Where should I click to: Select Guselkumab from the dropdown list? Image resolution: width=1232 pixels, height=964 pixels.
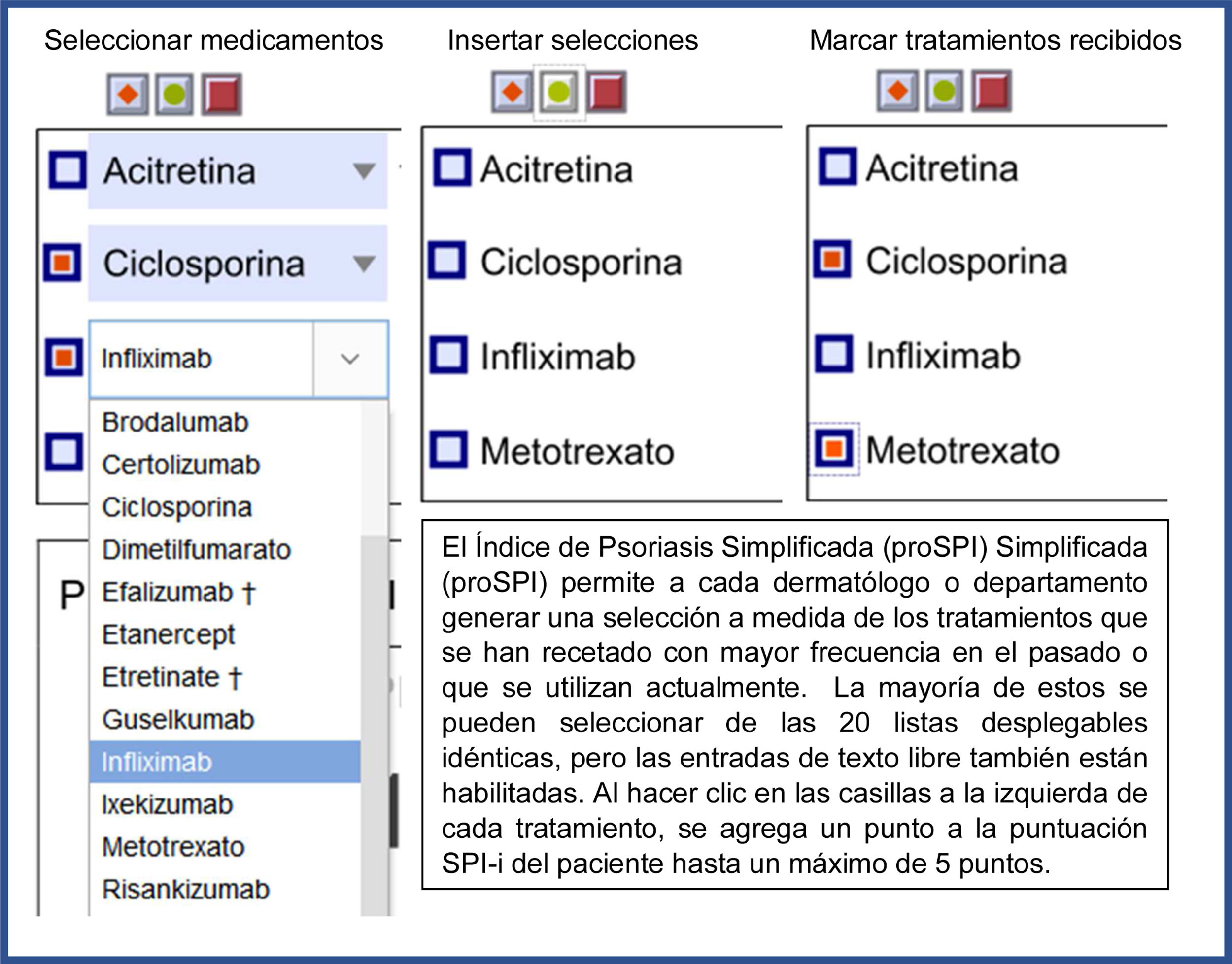pyautogui.click(x=178, y=720)
